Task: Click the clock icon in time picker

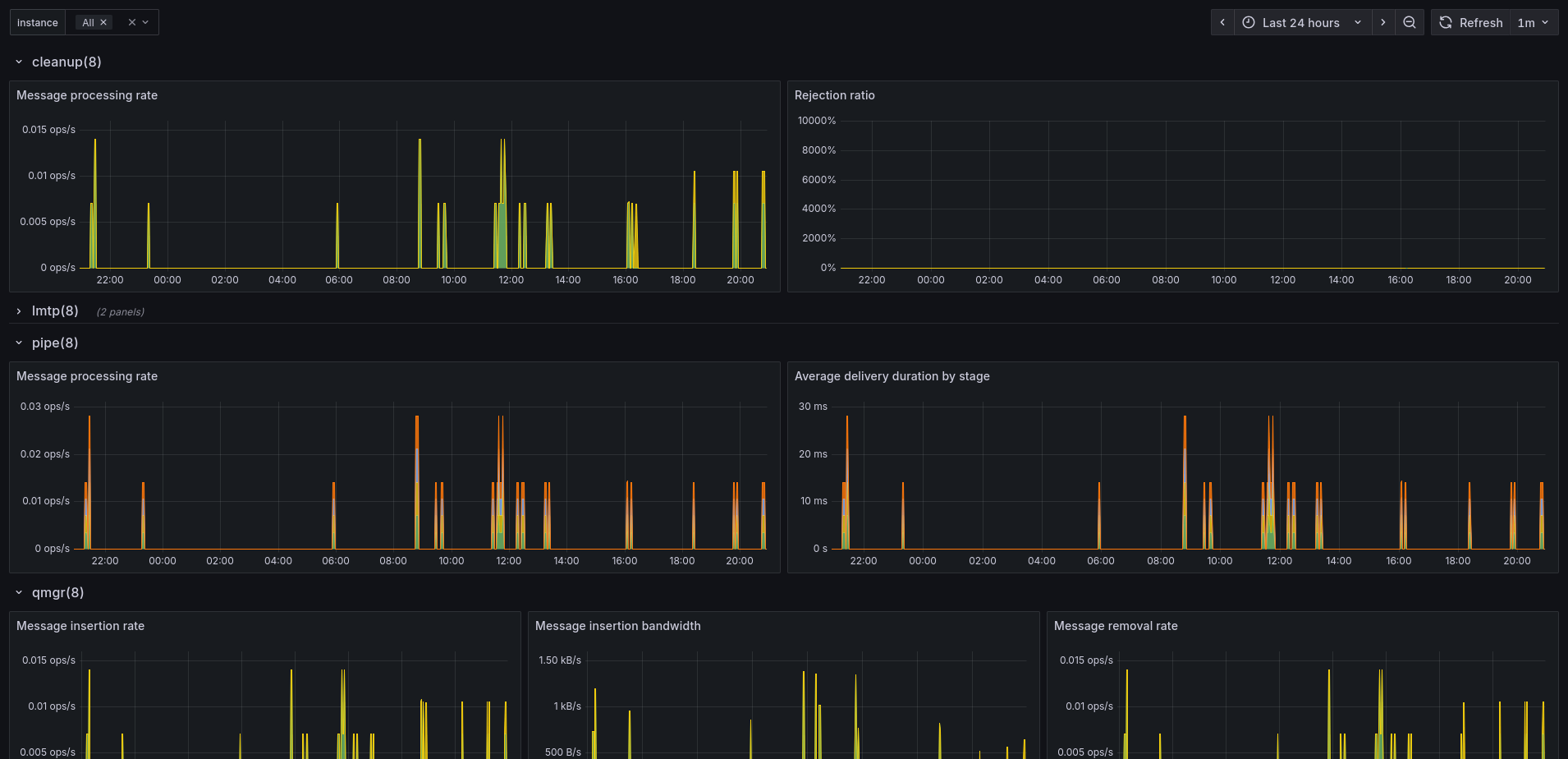Action: [x=1249, y=22]
